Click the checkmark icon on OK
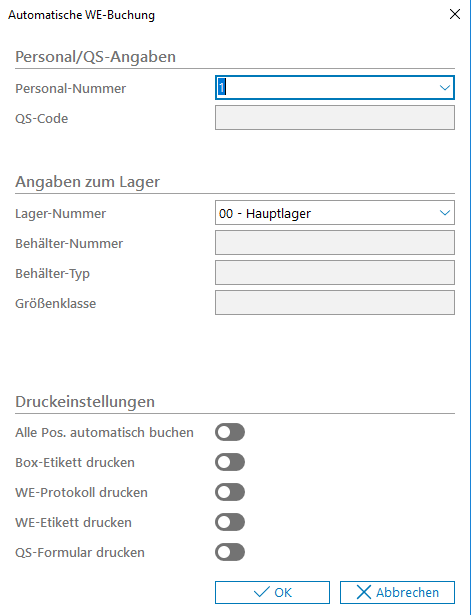Viewport: 471px width, 615px height. tap(262, 592)
